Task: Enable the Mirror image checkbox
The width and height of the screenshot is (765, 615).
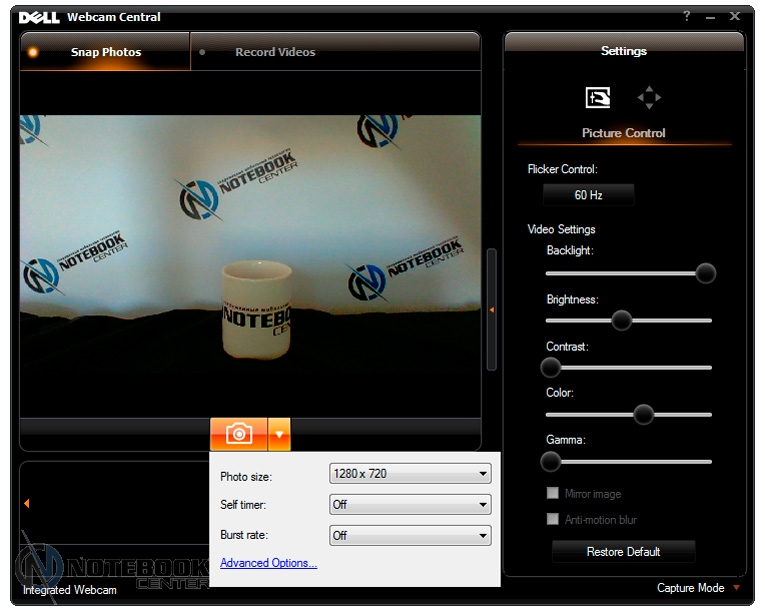Action: 552,493
